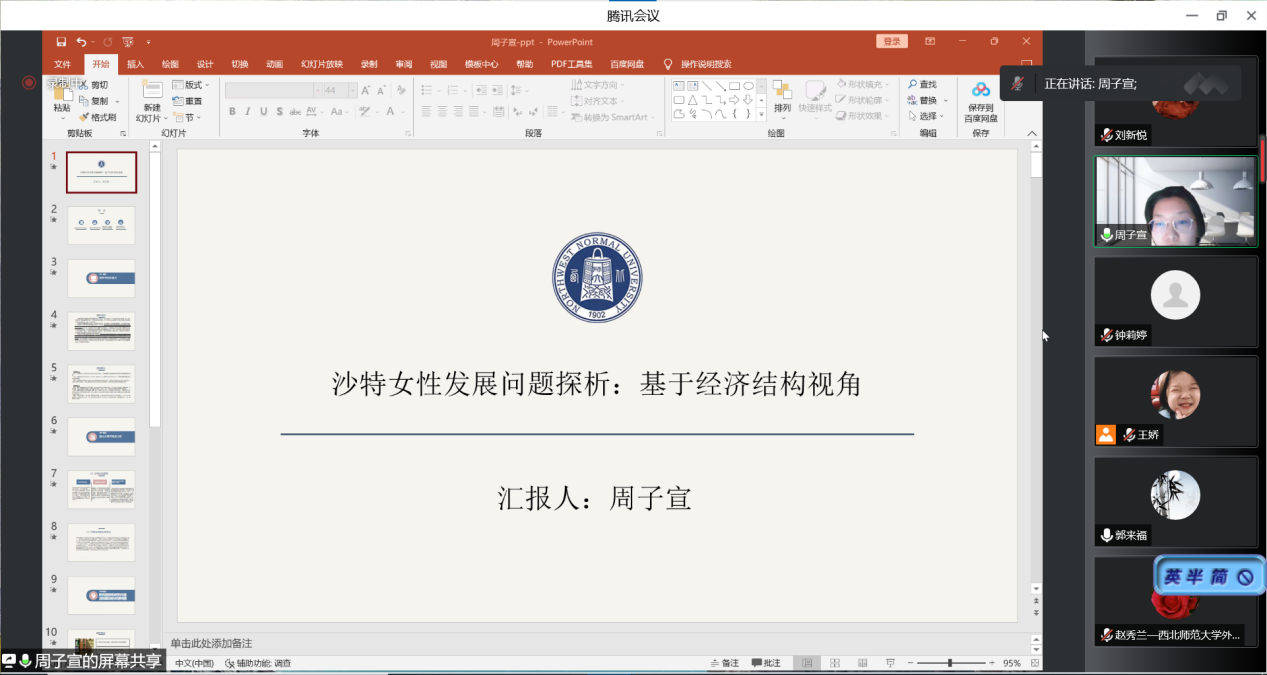
Task: Click the orange host icon beside 王娇
Action: [1105, 435]
